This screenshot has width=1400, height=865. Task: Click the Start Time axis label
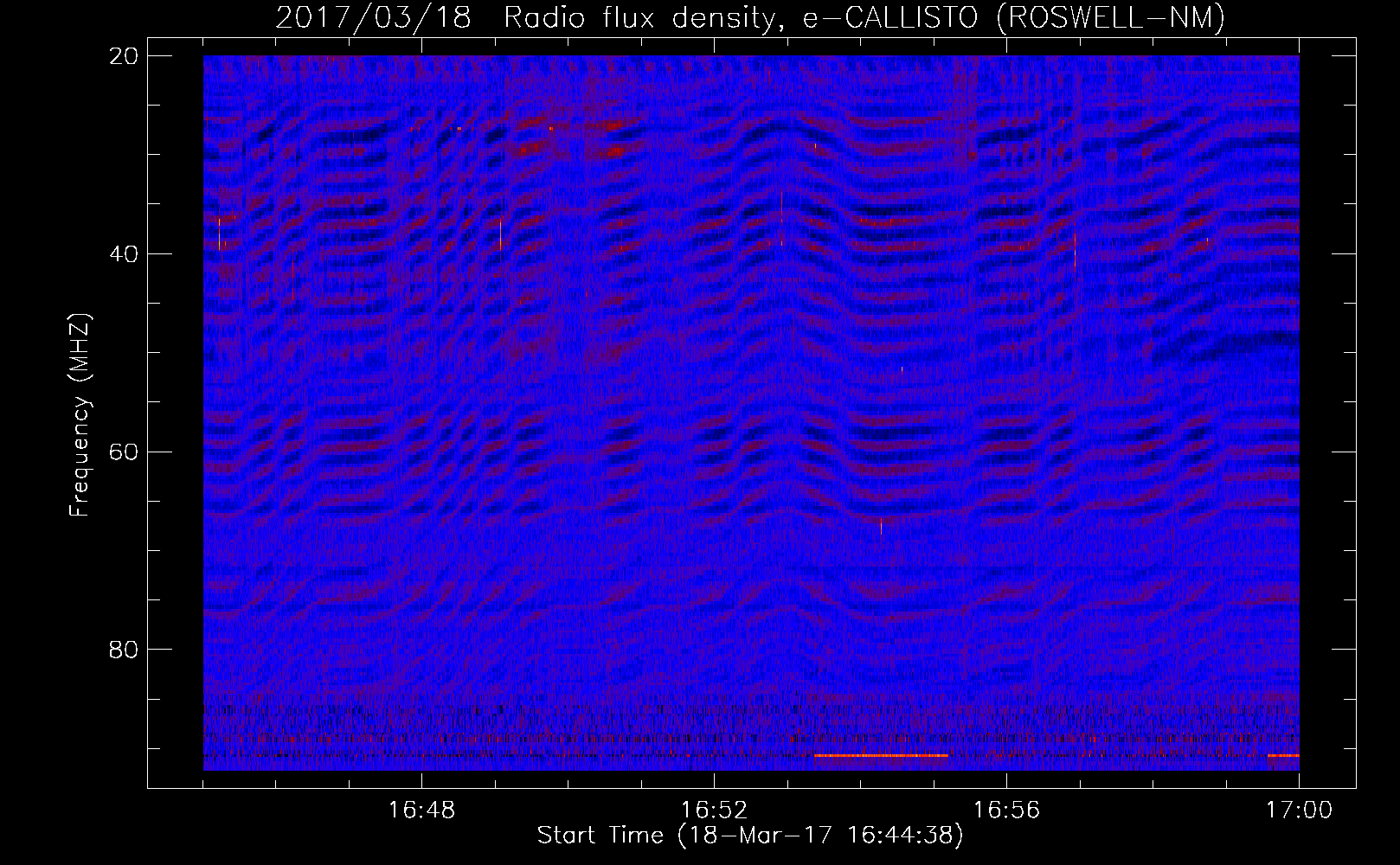[750, 836]
